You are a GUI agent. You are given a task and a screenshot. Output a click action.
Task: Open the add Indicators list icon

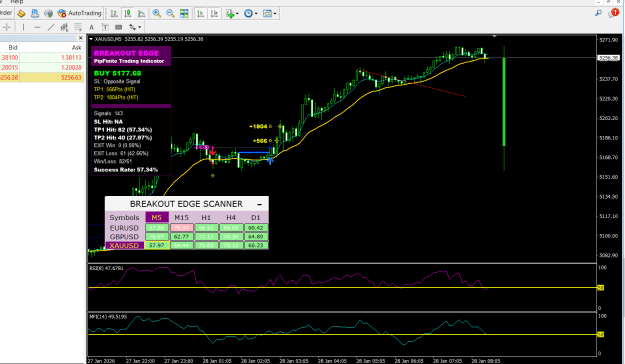(x=230, y=14)
